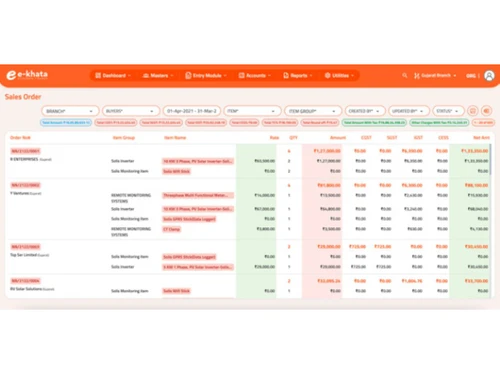Open the user profile avatar icon

point(489,76)
